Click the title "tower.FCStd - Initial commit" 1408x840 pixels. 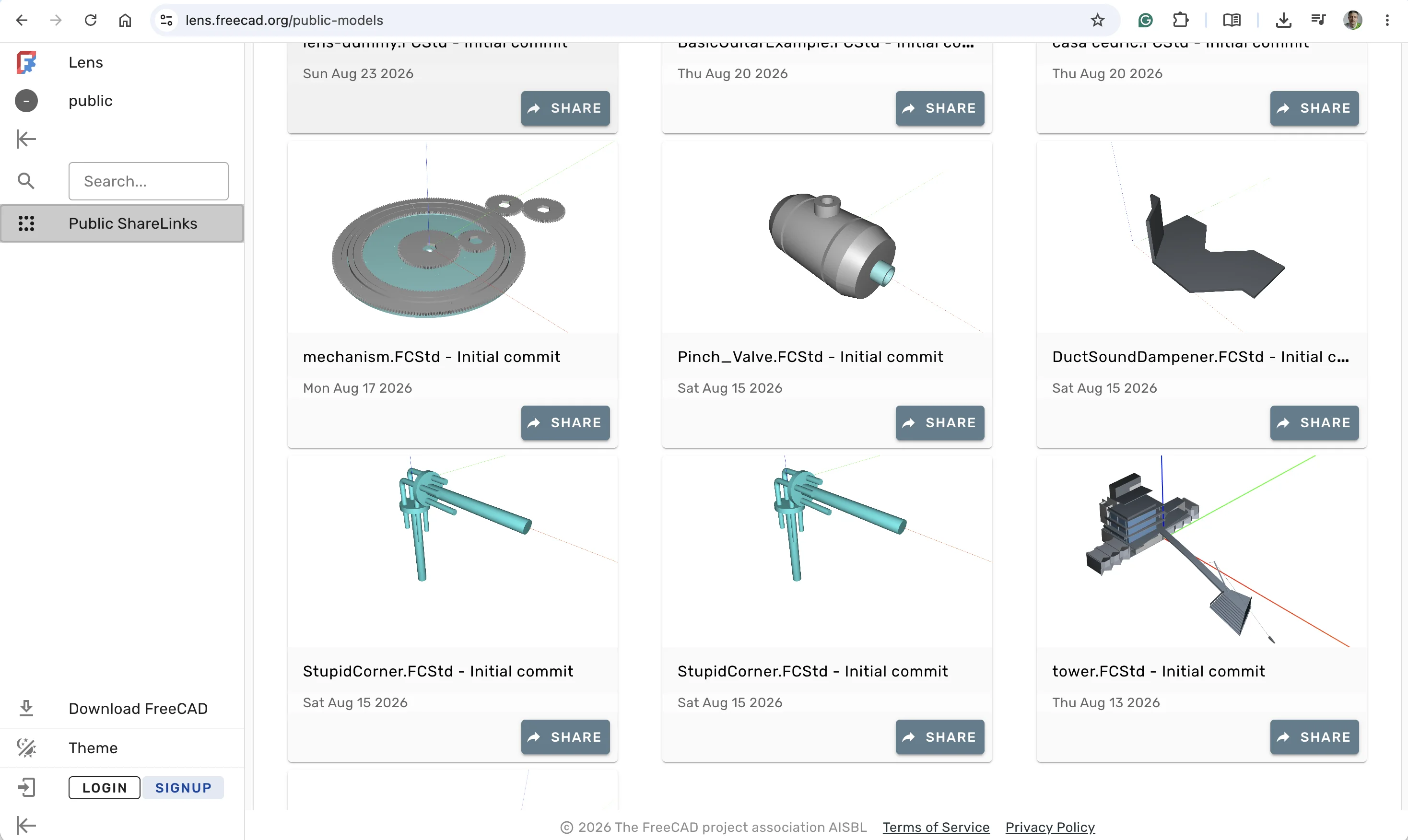click(x=1158, y=671)
